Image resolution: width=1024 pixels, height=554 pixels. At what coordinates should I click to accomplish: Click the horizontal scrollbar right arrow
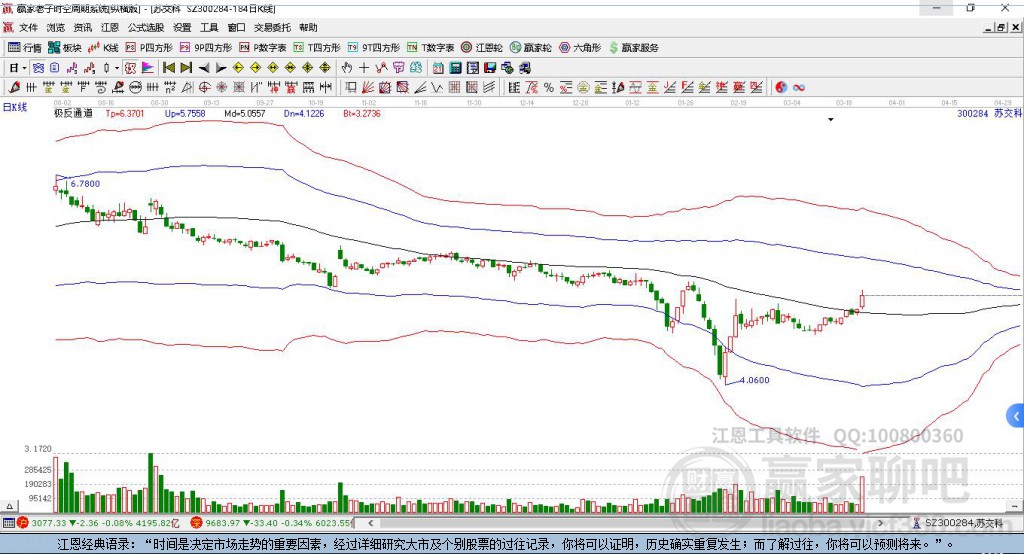tap(880, 523)
